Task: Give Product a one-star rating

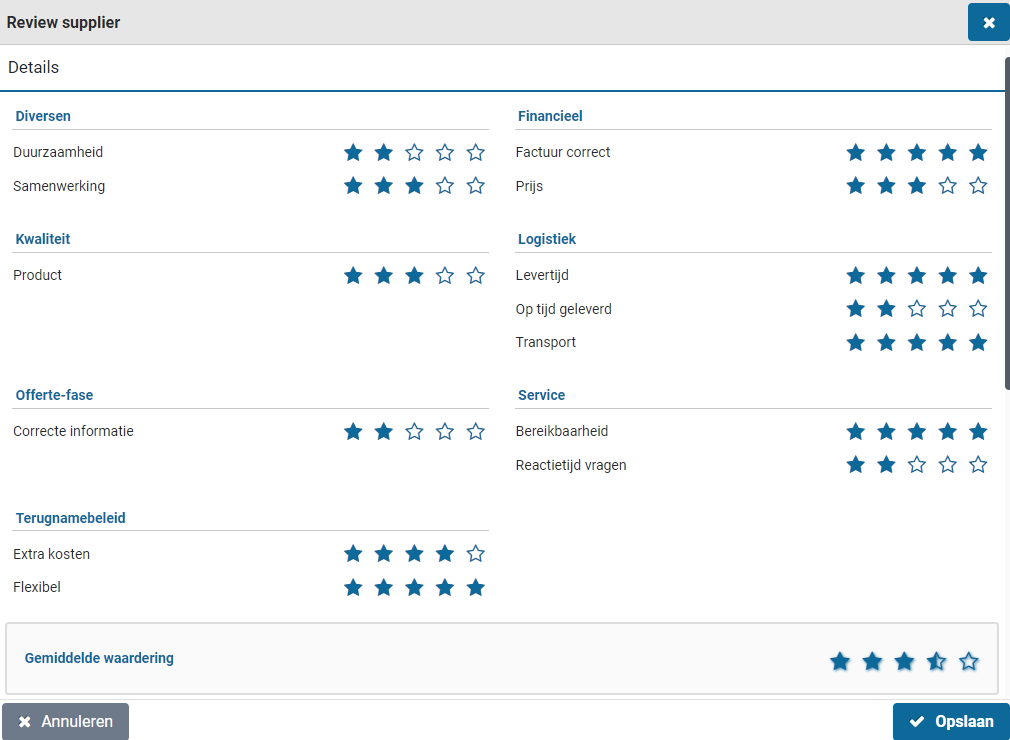Action: 353,276
